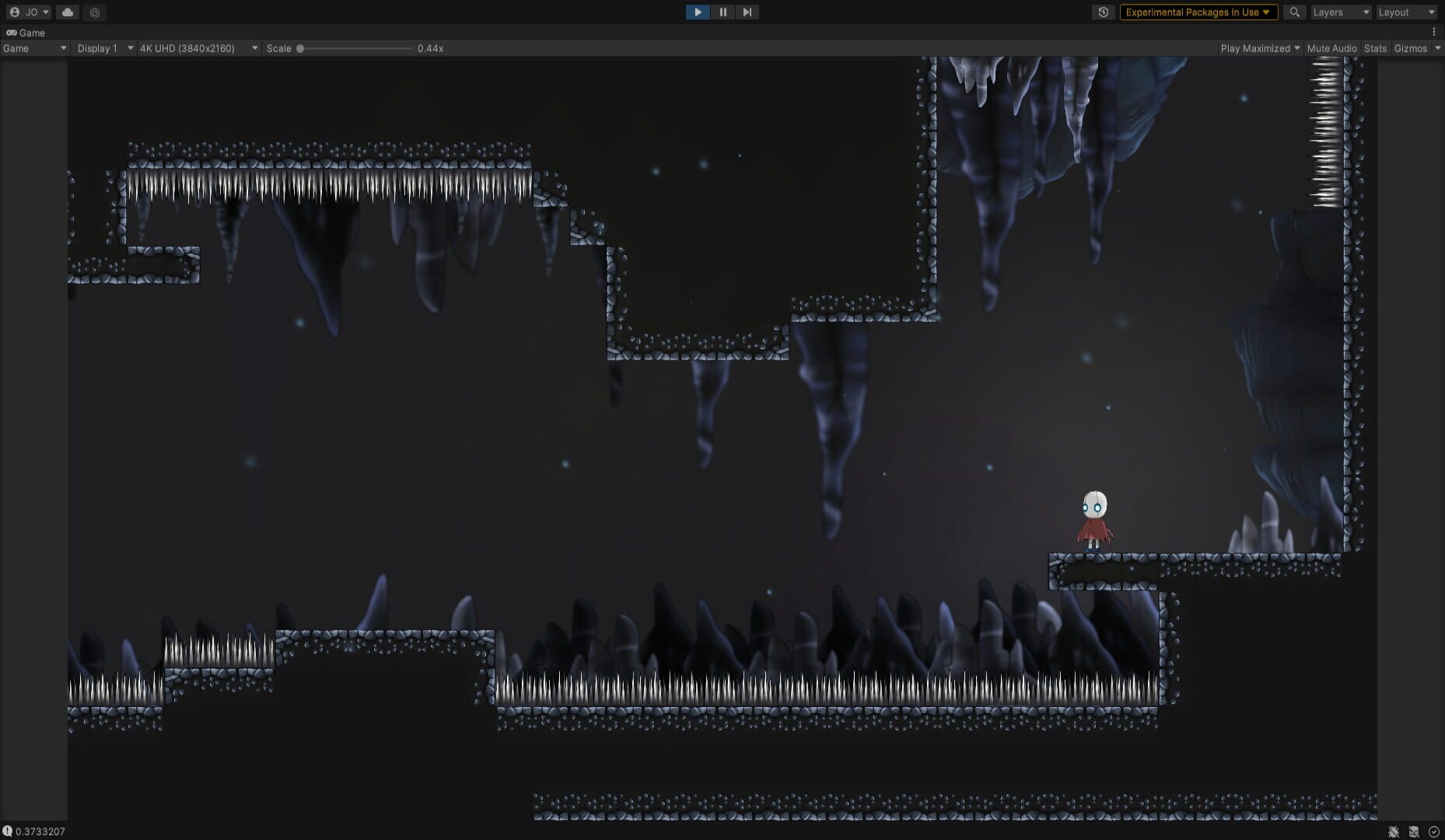The image size is (1445, 840).
Task: Click the activity checkmark icon in status bar
Action: pyautogui.click(x=1434, y=831)
